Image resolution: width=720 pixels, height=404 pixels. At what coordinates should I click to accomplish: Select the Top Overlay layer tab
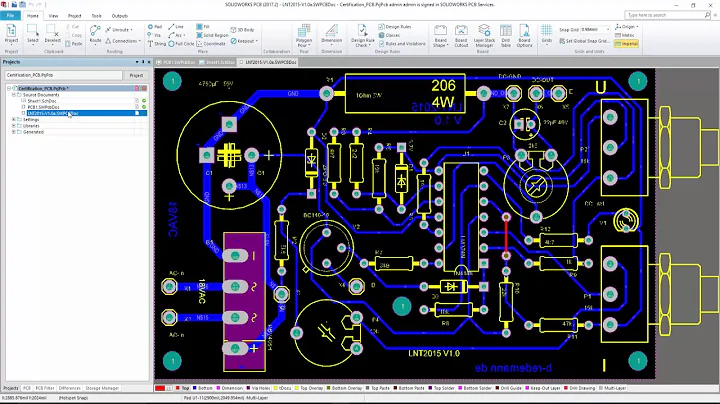point(309,388)
